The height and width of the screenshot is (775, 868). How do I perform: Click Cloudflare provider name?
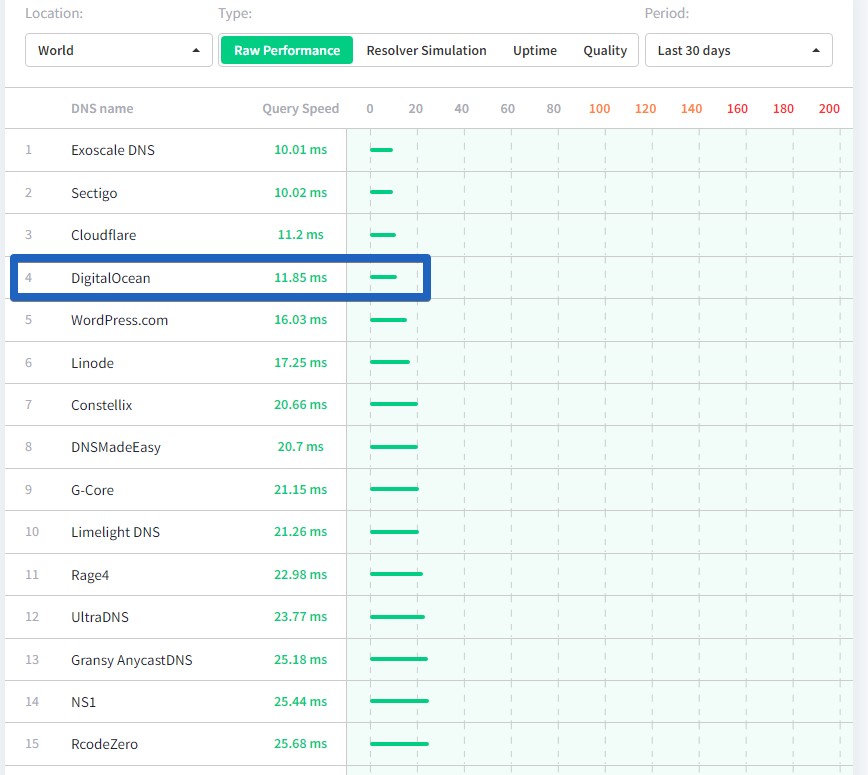click(104, 235)
